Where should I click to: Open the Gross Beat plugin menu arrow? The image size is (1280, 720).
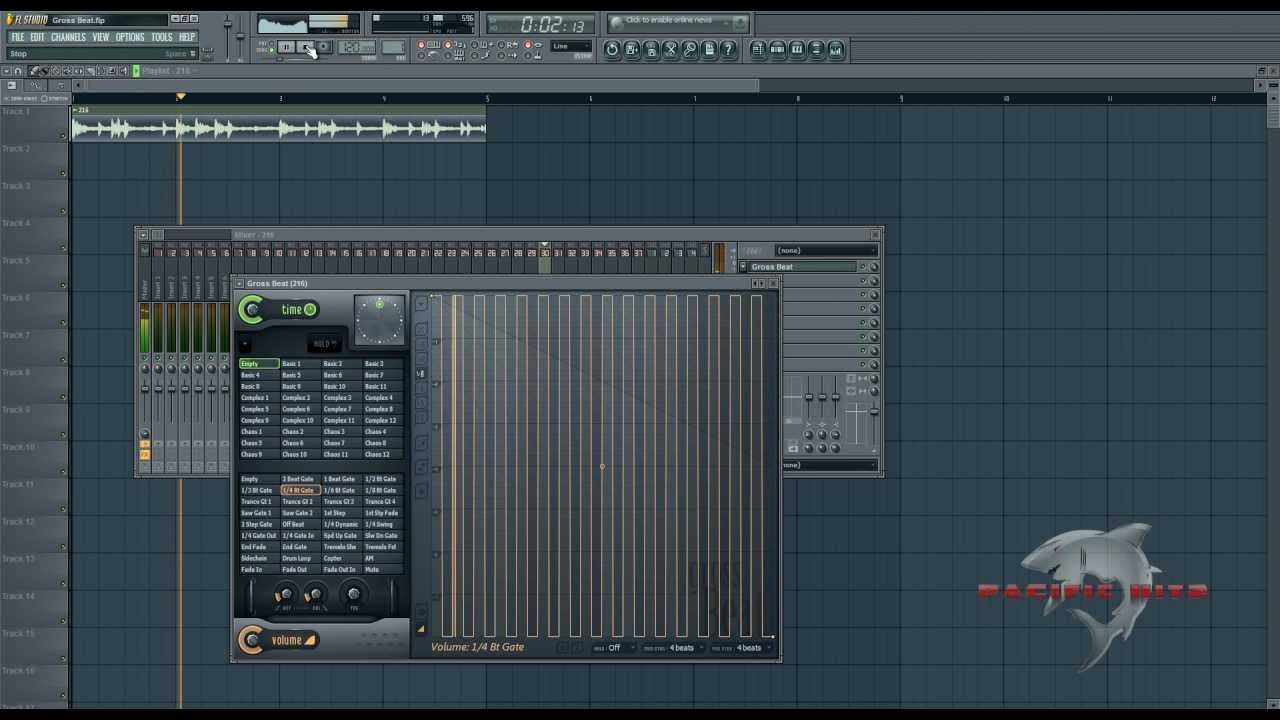pos(240,284)
